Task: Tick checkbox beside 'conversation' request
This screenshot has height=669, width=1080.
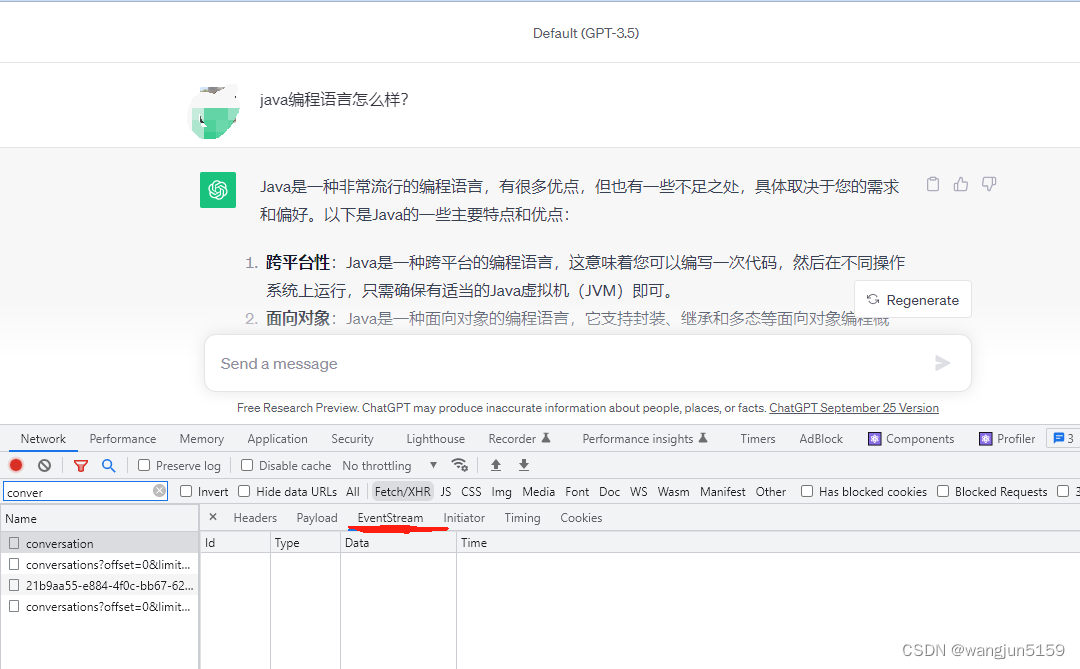Action: (14, 543)
